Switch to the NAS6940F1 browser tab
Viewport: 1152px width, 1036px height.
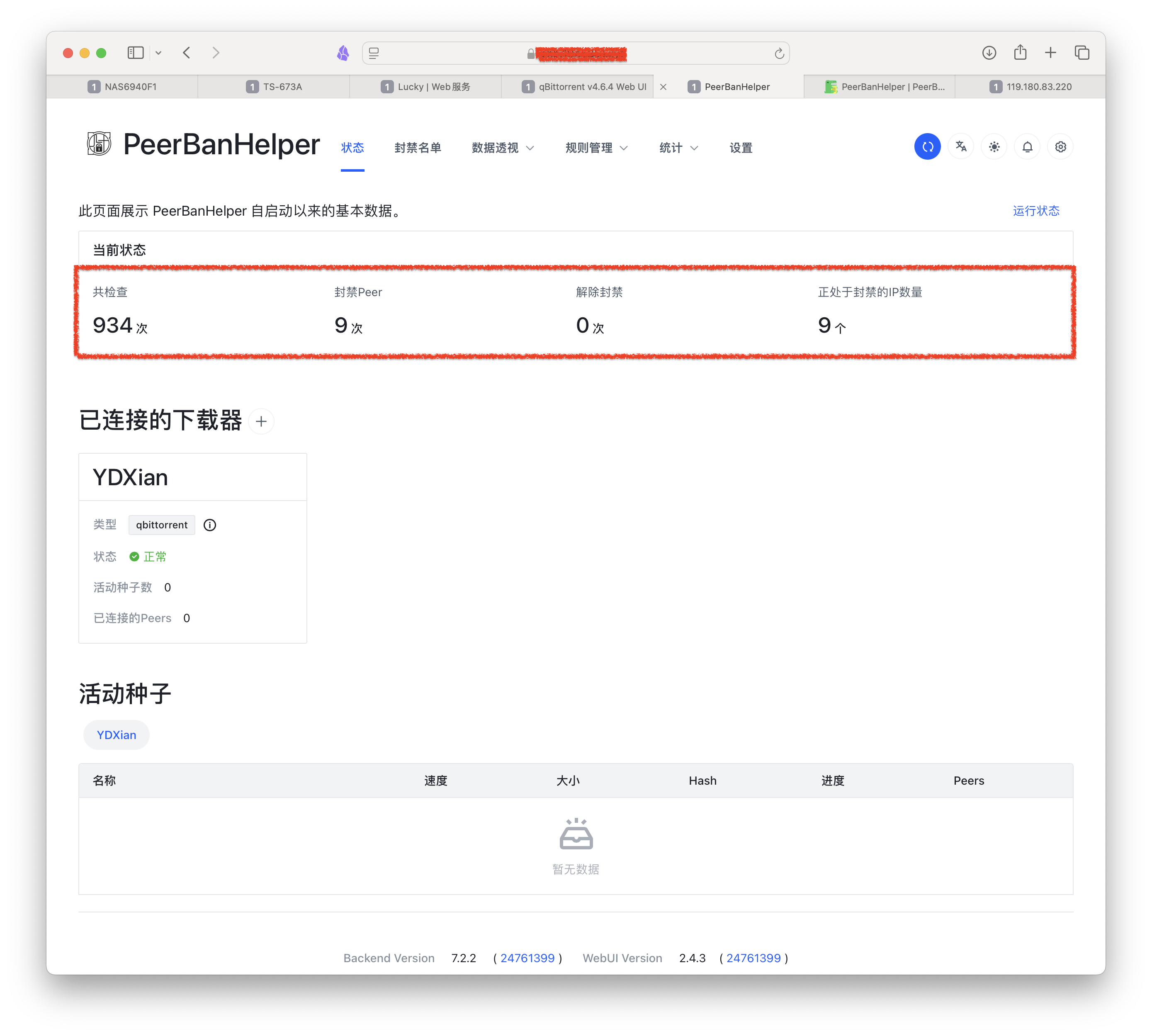pos(122,87)
